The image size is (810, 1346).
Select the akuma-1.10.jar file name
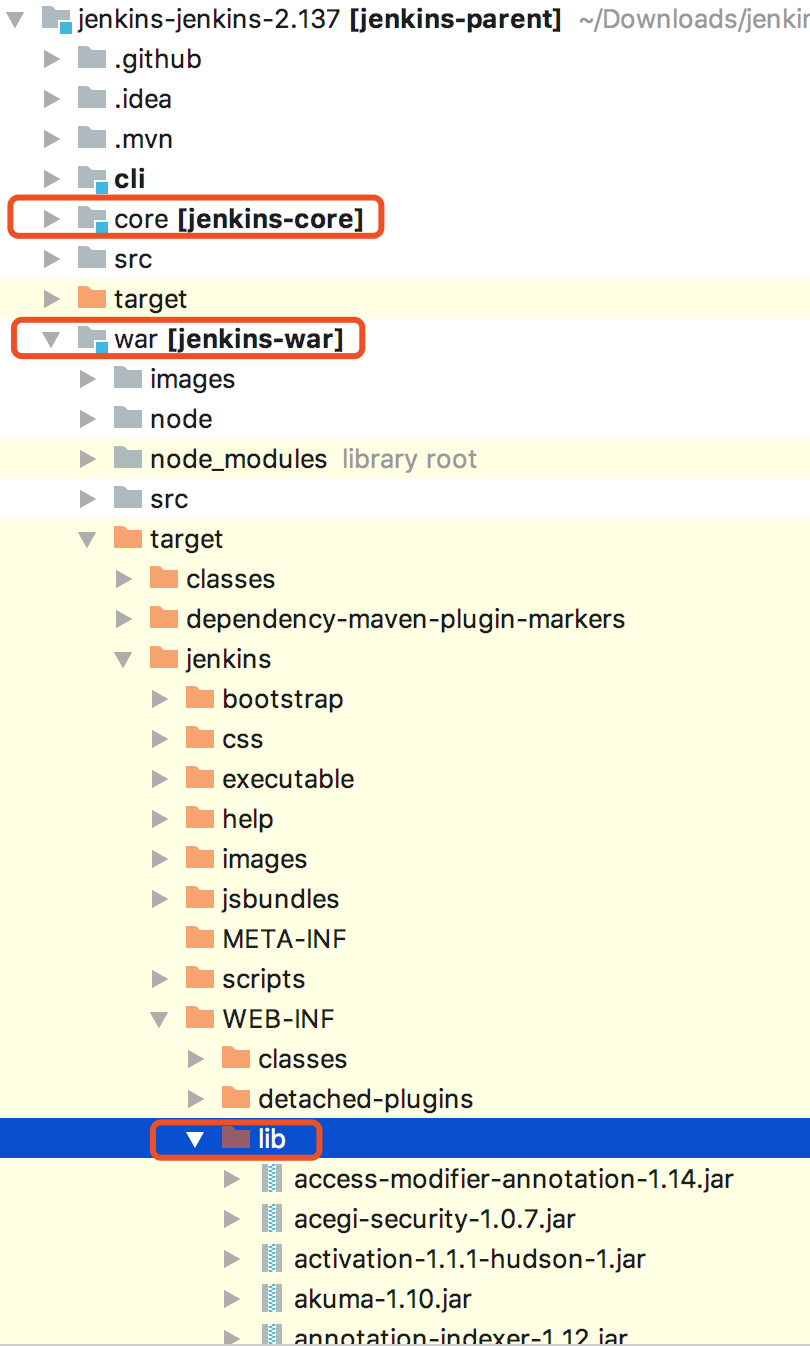(383, 1299)
